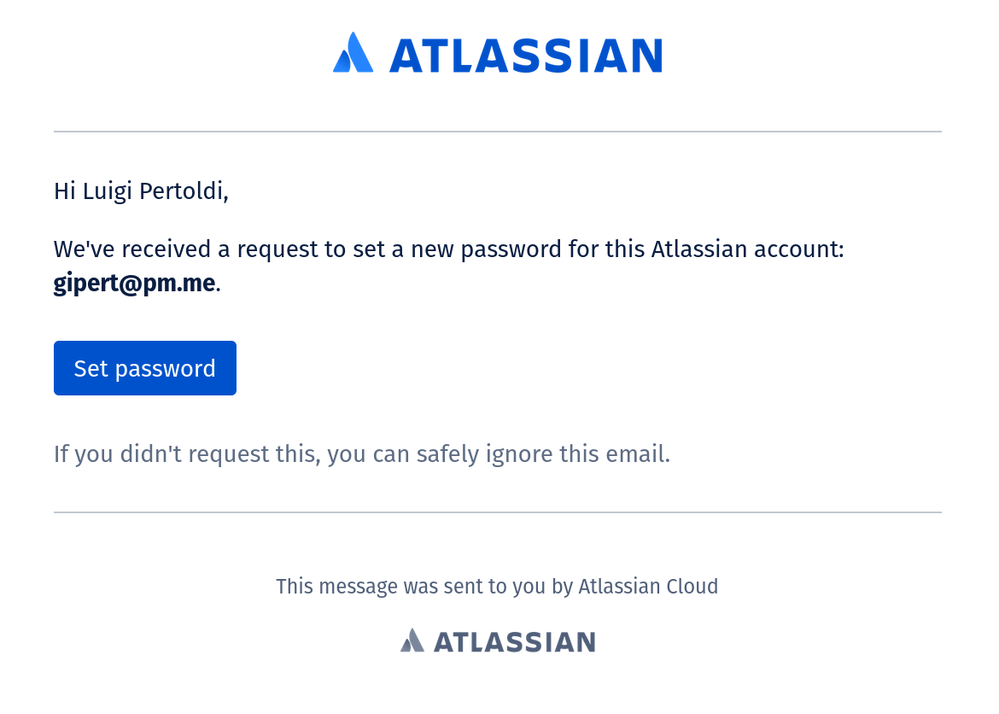Click the 'Pertoldi' surname in greeting
999x714 pixels.
pyautogui.click(x=180, y=190)
